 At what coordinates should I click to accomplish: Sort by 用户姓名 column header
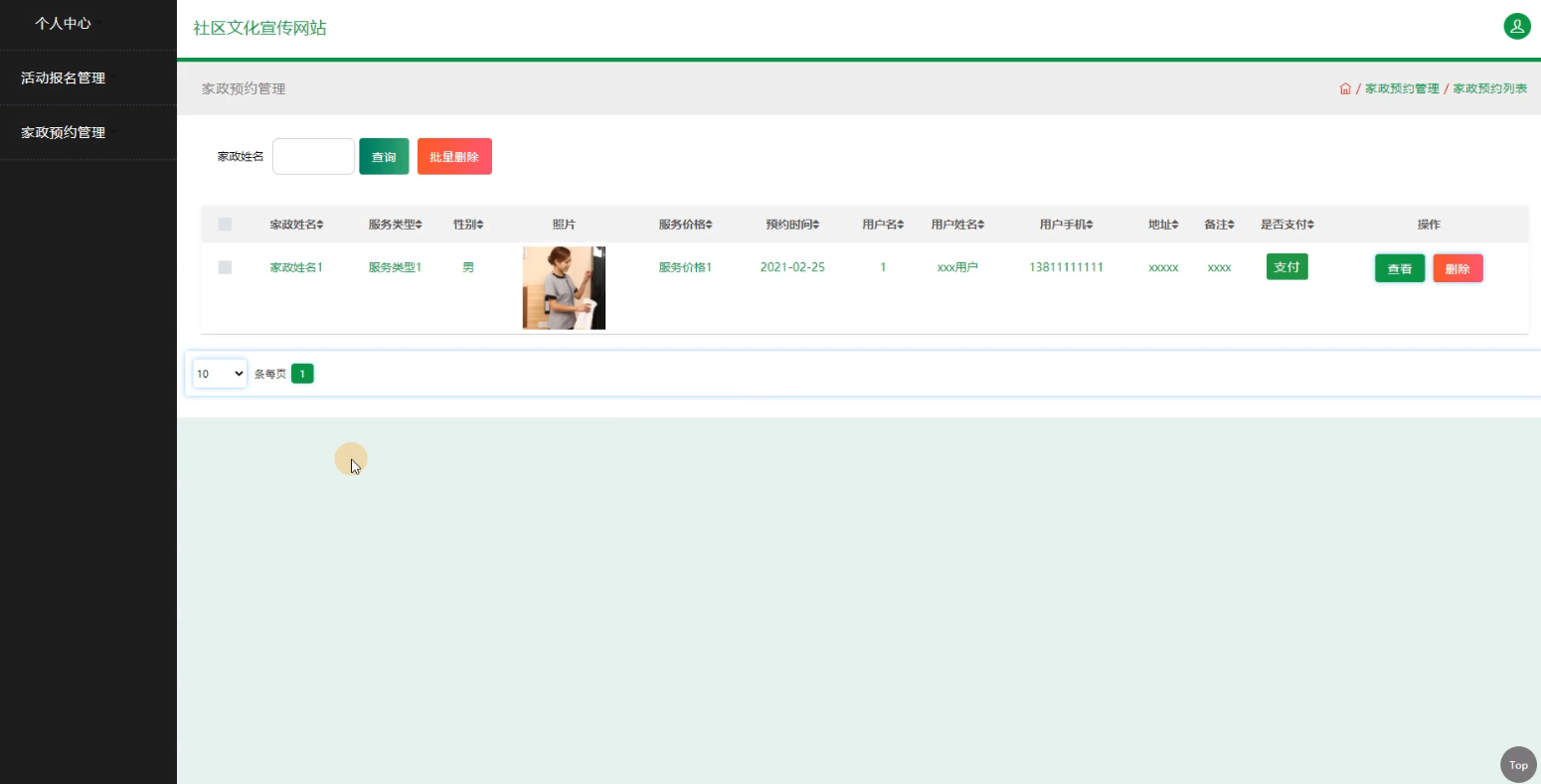pyautogui.click(x=957, y=225)
